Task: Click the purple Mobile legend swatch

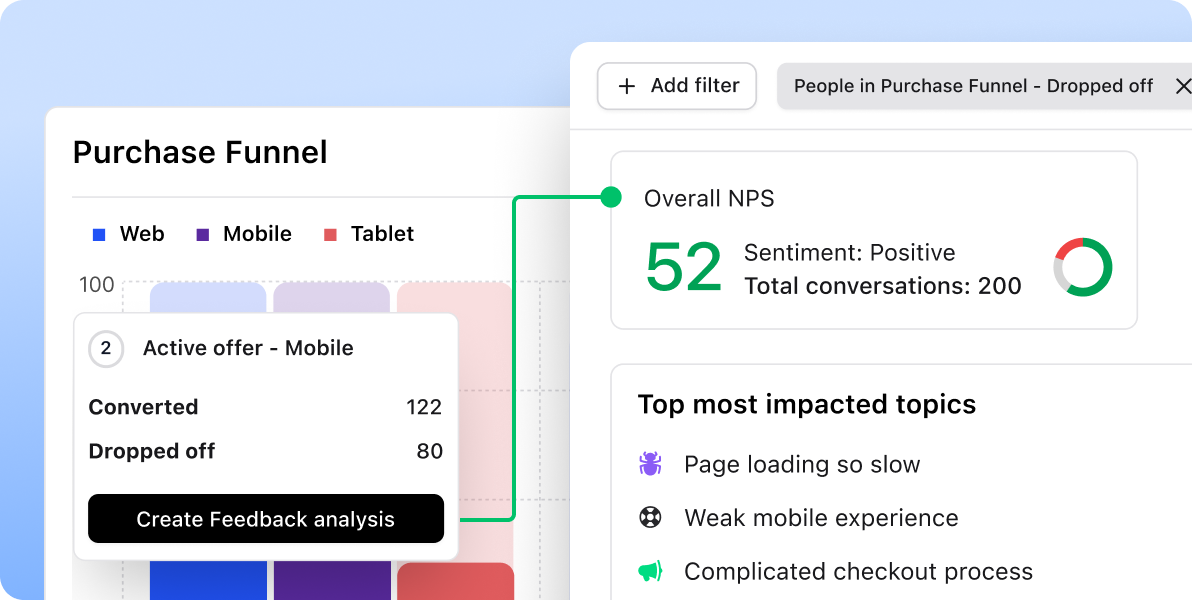Action: coord(202,235)
